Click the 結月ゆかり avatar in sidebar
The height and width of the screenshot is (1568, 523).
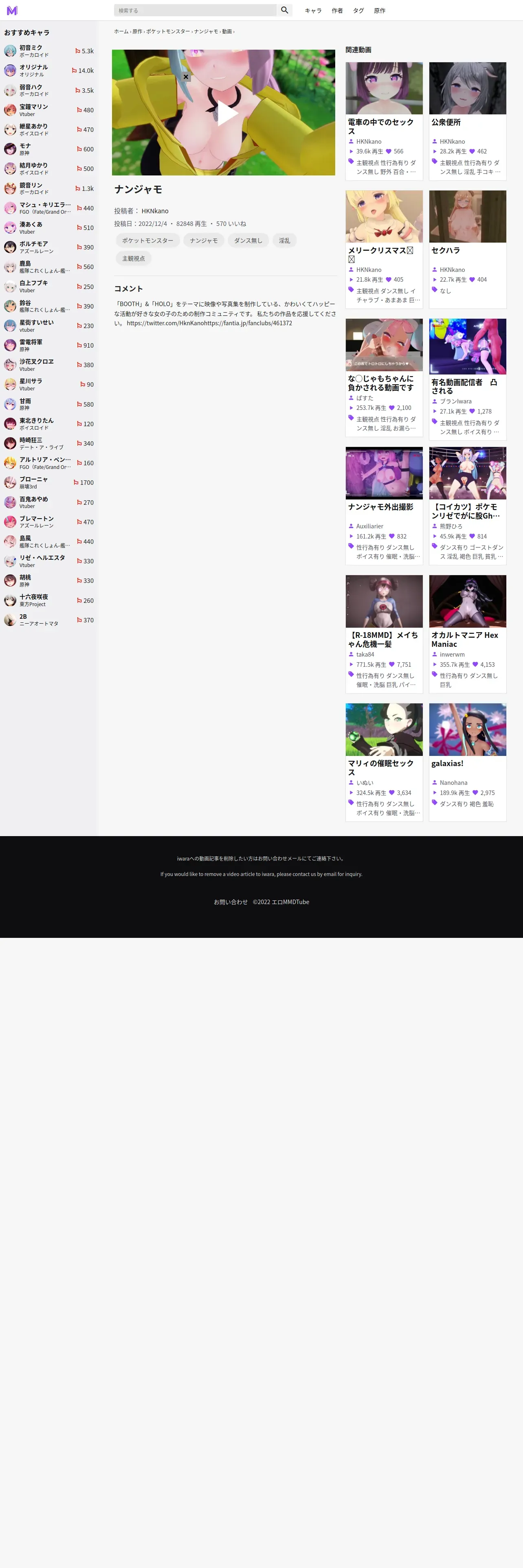10,169
